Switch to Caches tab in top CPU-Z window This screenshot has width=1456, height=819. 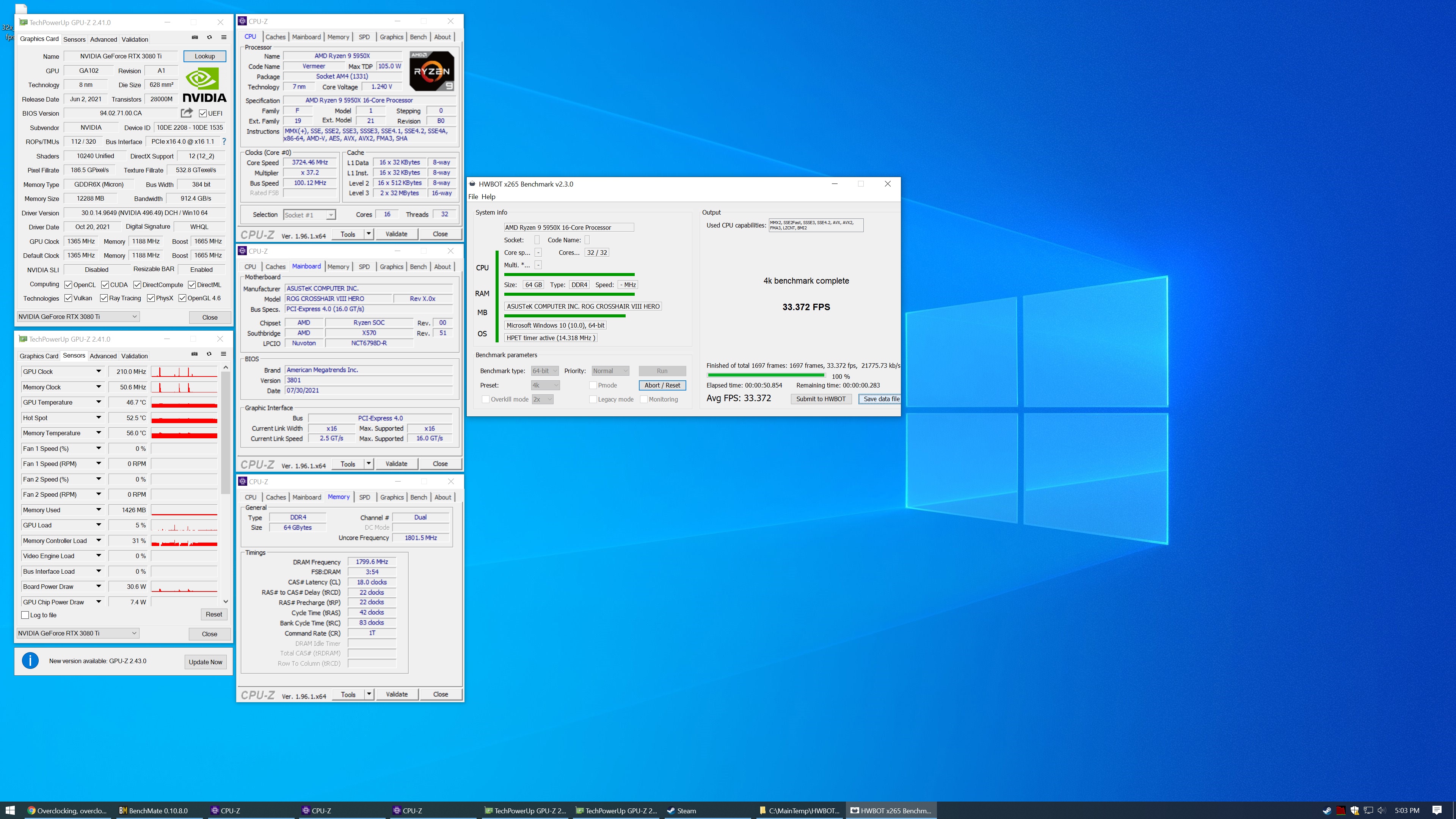[x=275, y=37]
